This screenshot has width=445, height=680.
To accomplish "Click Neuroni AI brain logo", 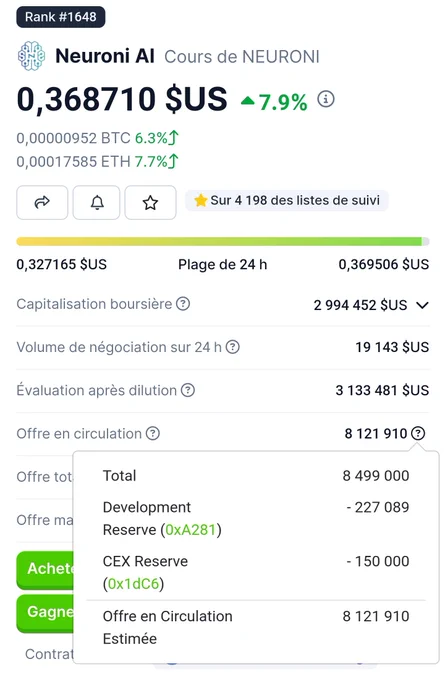I will tap(31, 56).
